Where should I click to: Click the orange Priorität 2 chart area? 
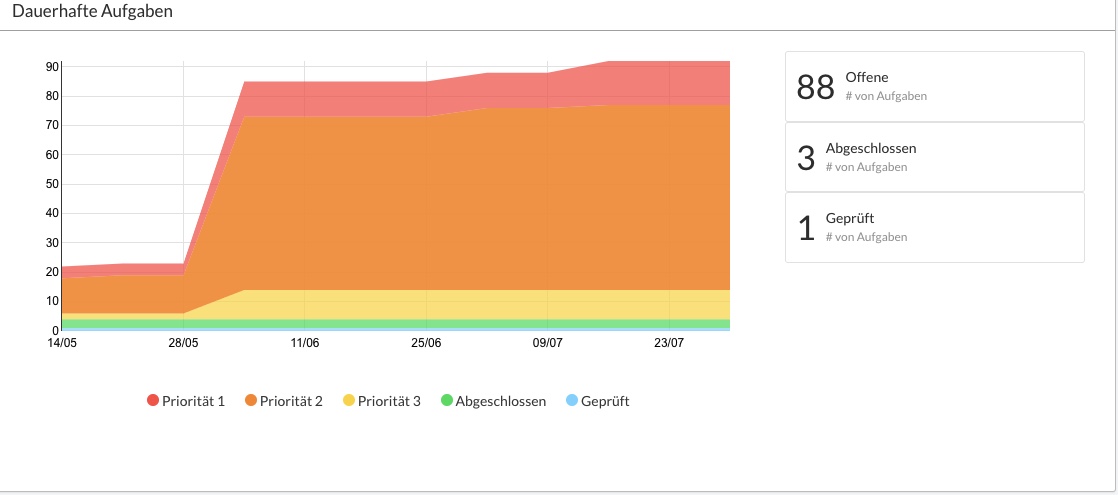450,200
